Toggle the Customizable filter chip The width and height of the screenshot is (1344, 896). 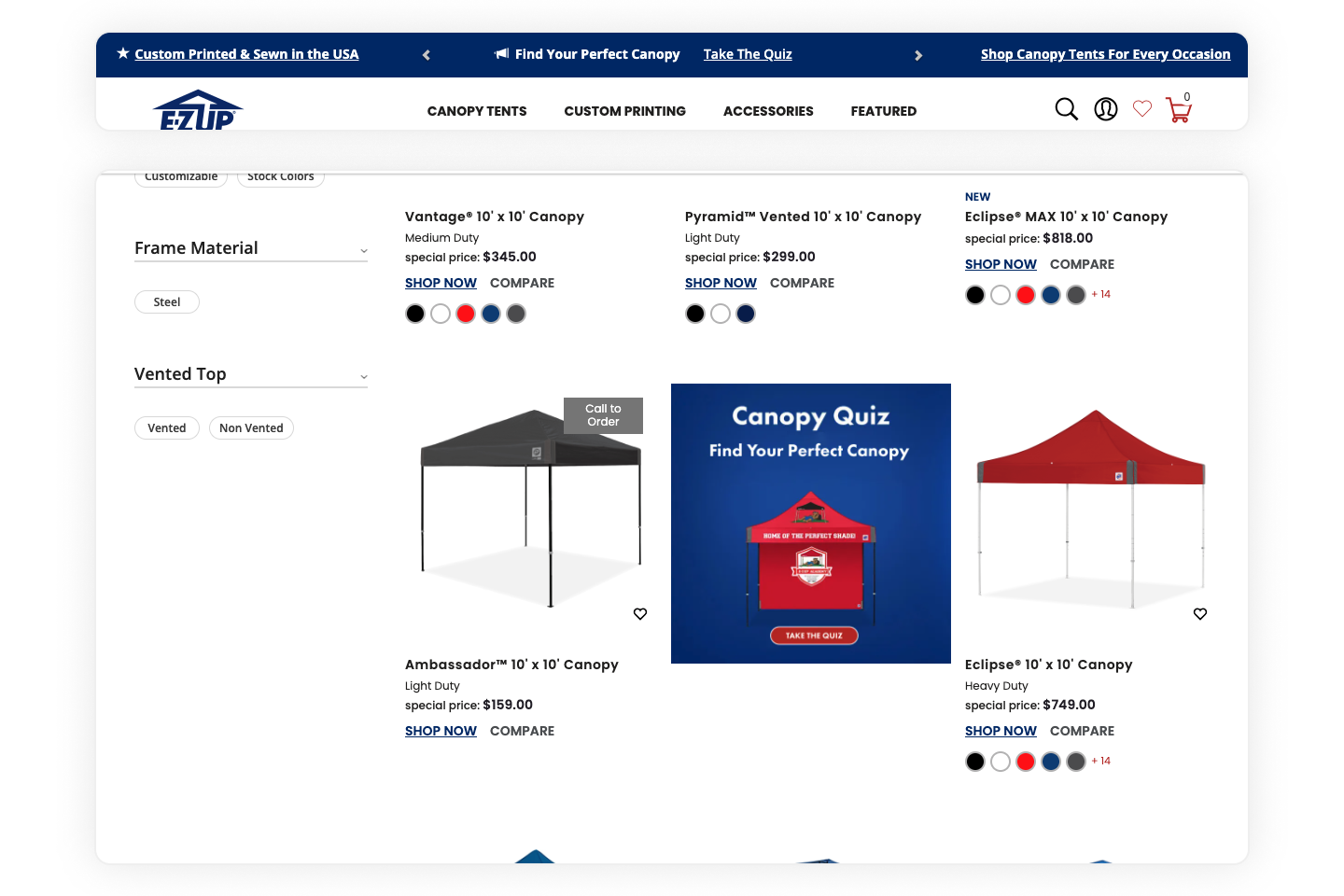tap(181, 177)
